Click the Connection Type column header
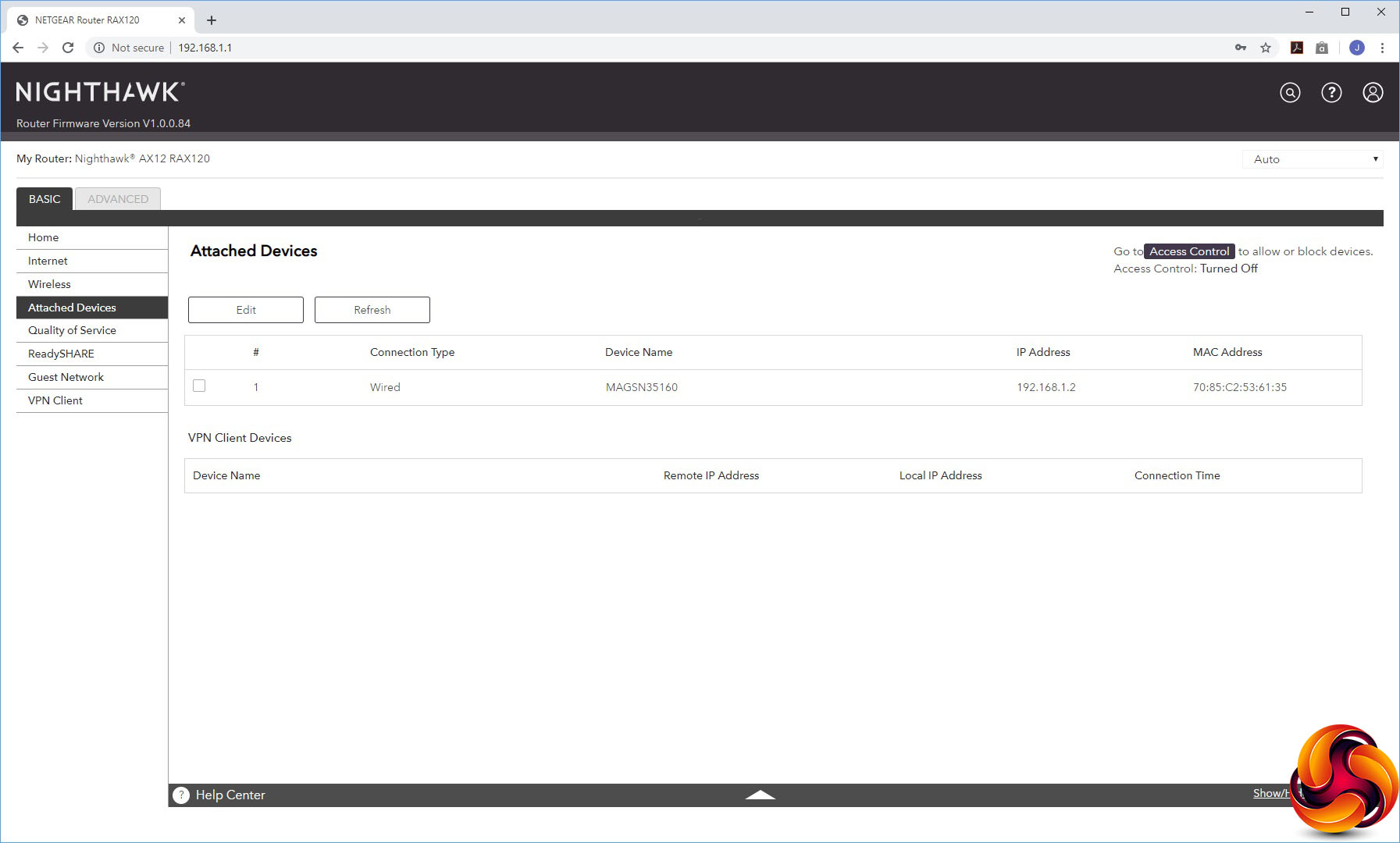This screenshot has width=1400, height=843. pyautogui.click(x=412, y=352)
